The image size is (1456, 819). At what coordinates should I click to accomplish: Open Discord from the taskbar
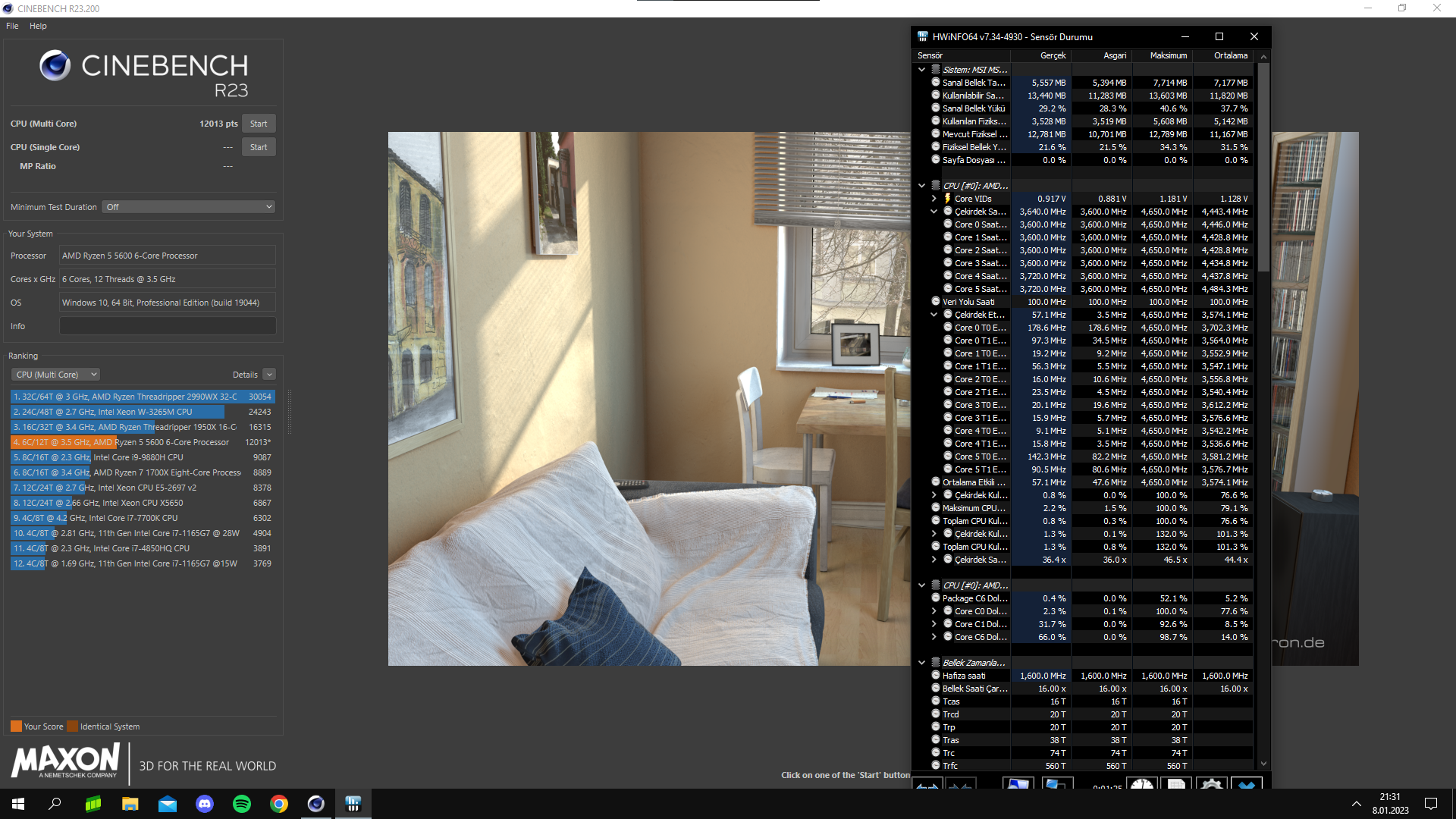(x=205, y=804)
